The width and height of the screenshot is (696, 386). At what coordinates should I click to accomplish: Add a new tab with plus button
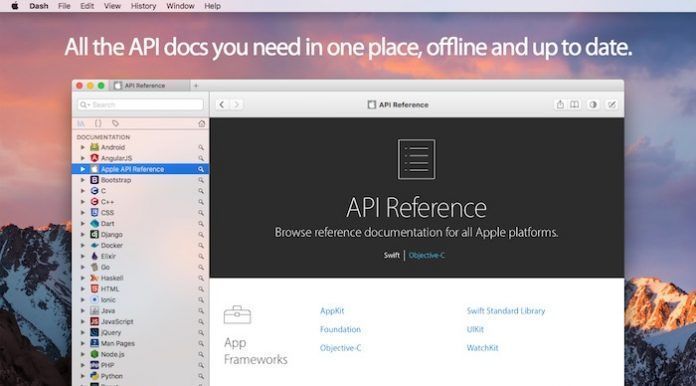pos(196,86)
